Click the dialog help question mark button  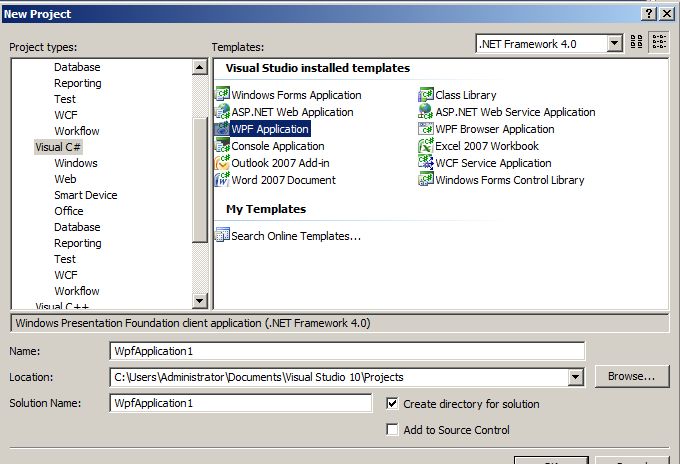(649, 14)
